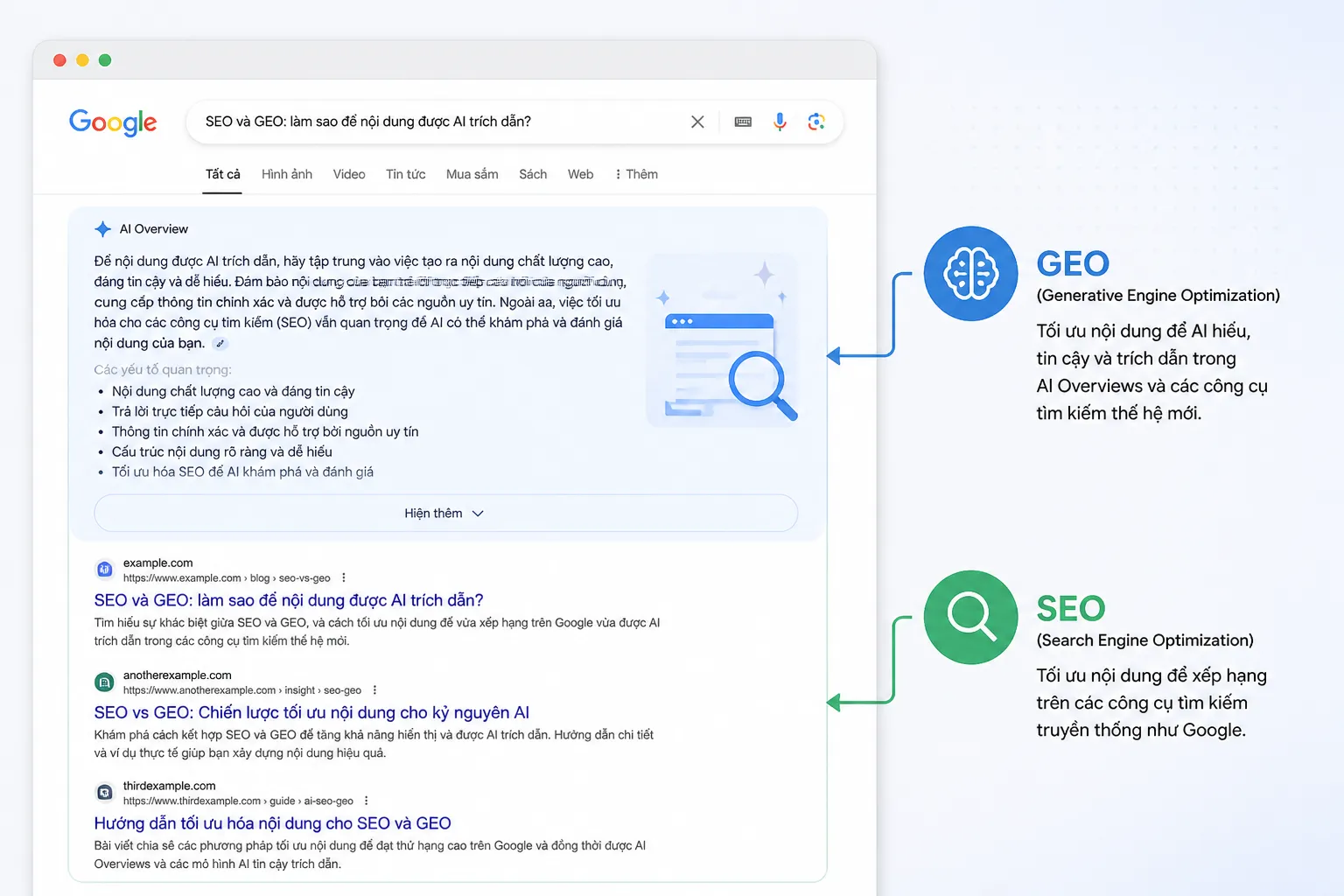Click bullet "Thông tin chính xác và được hỗ trợ"
1344x896 pixels.
pyautogui.click(x=265, y=431)
